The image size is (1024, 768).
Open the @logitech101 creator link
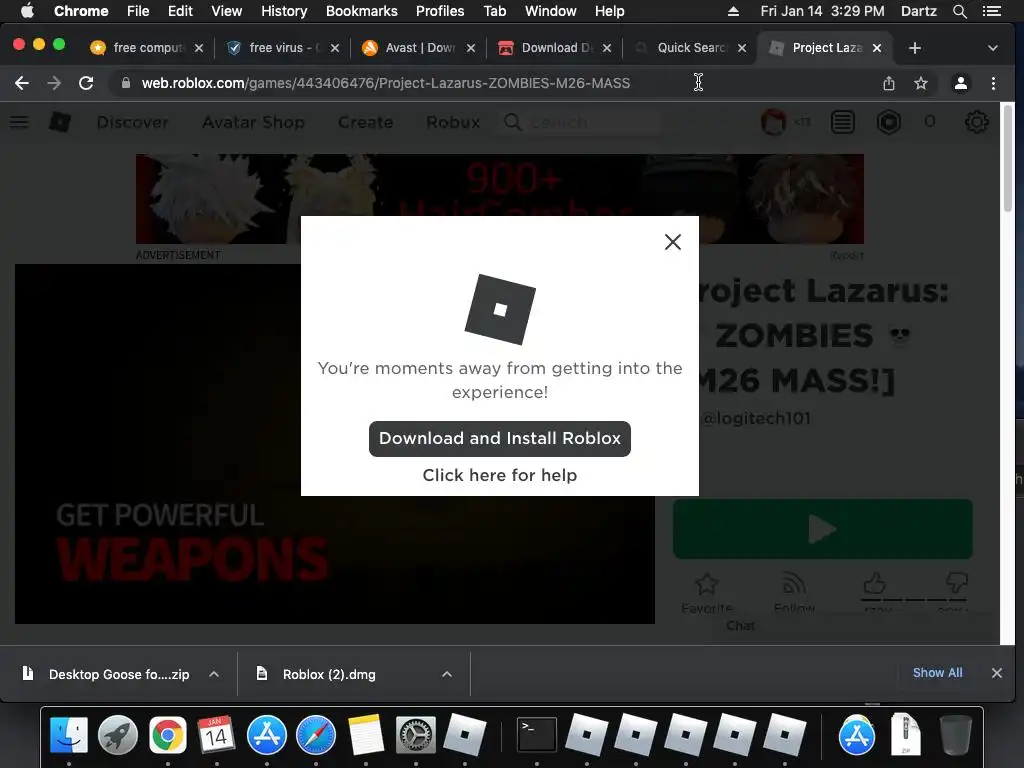(x=756, y=419)
